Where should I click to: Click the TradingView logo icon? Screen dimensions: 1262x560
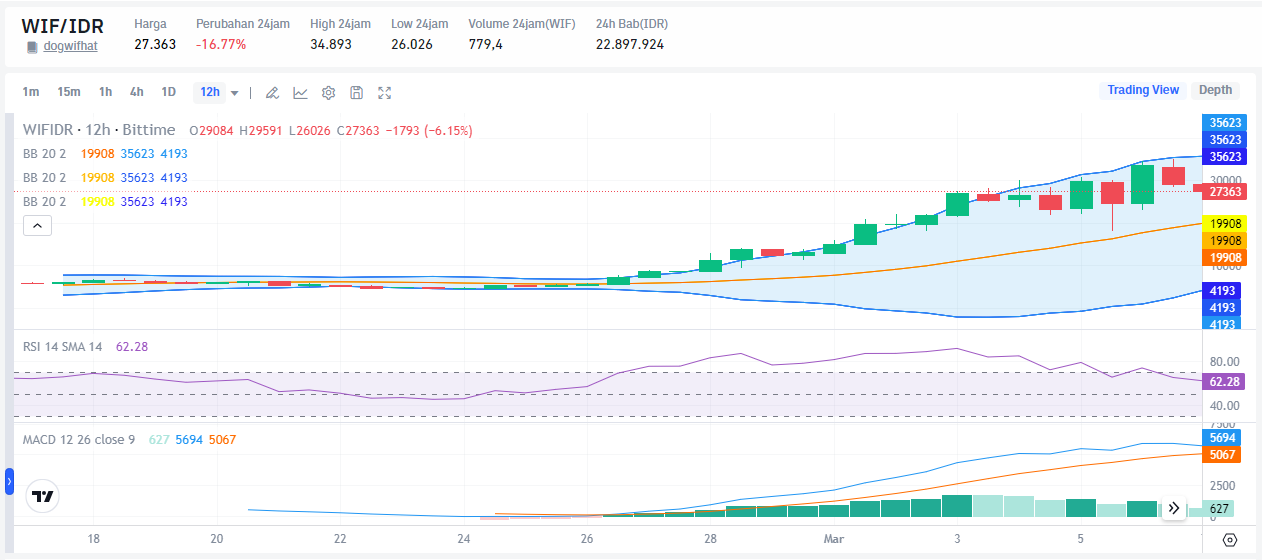pyautogui.click(x=43, y=496)
